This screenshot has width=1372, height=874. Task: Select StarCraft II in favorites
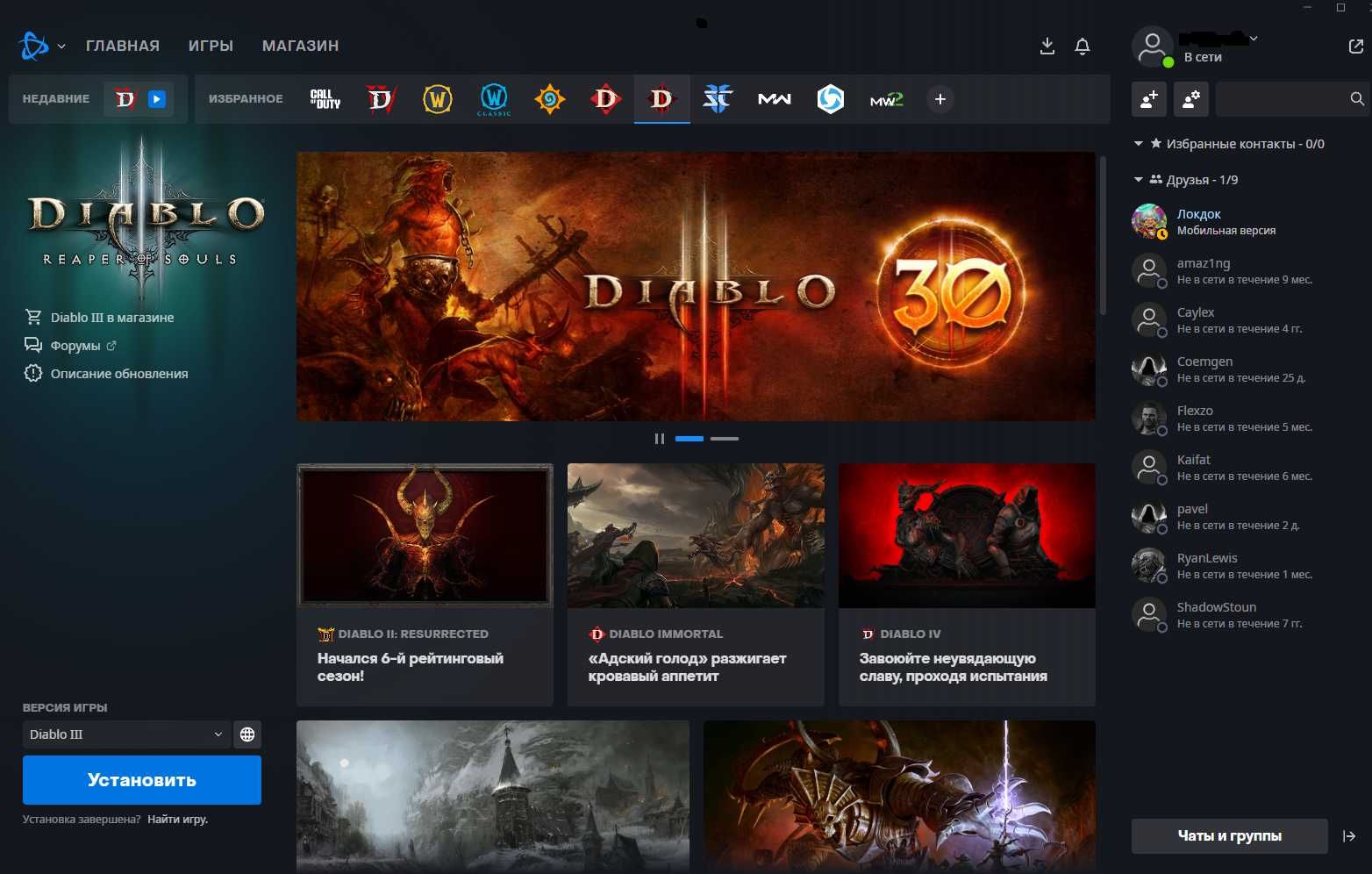click(x=718, y=99)
